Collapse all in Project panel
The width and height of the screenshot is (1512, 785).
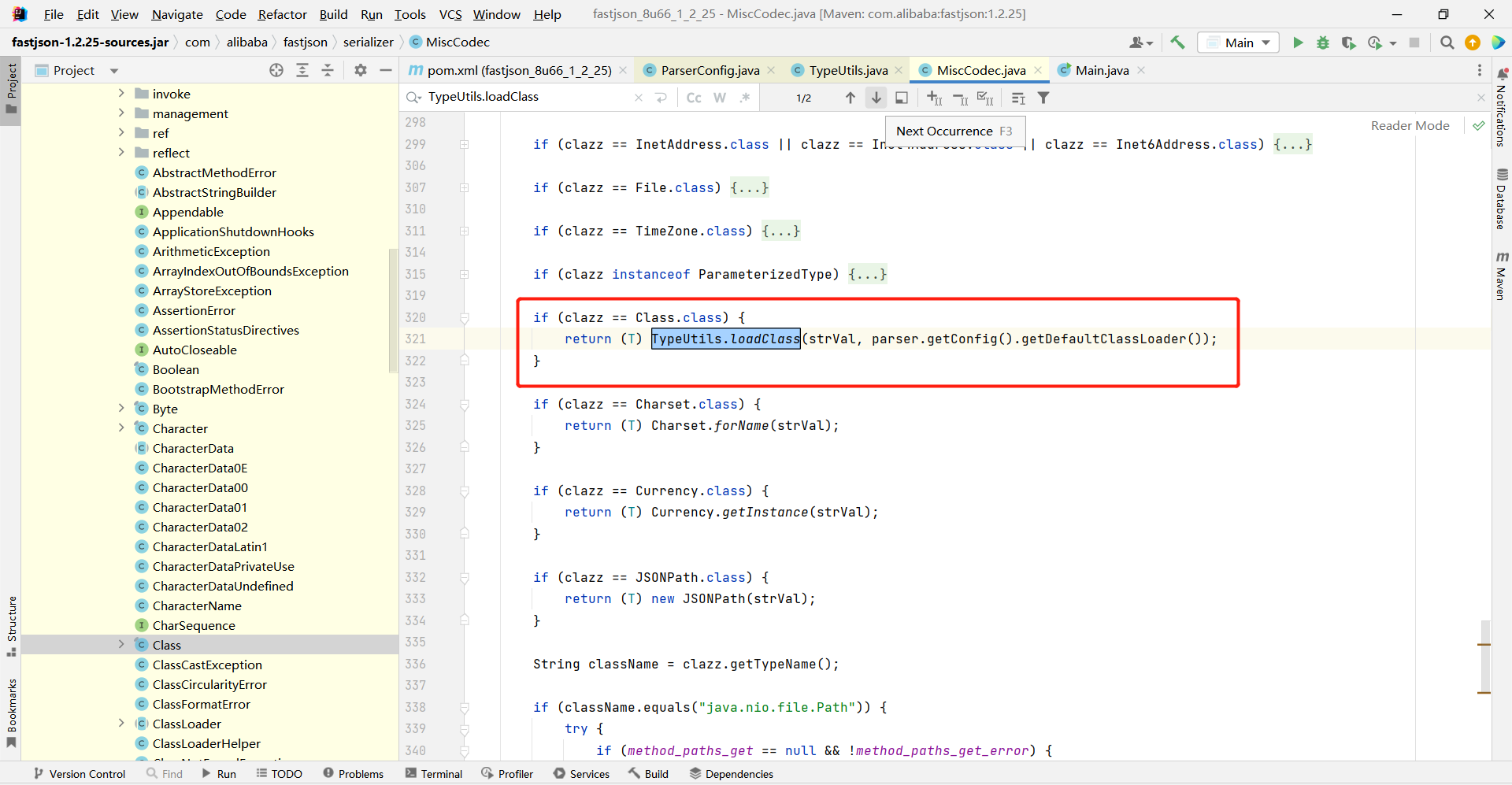[328, 70]
